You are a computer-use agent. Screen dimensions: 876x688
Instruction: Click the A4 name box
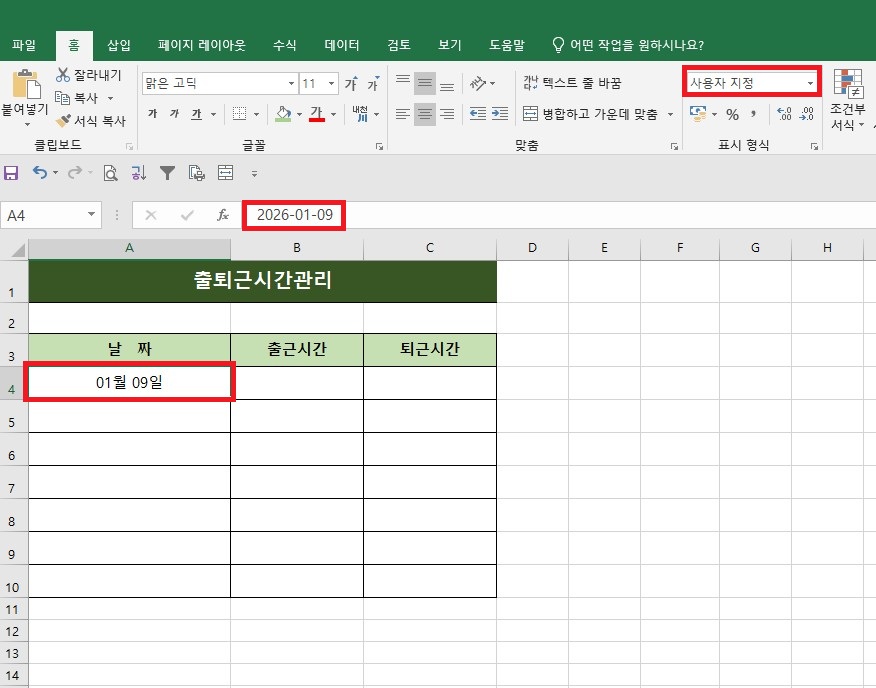click(51, 215)
